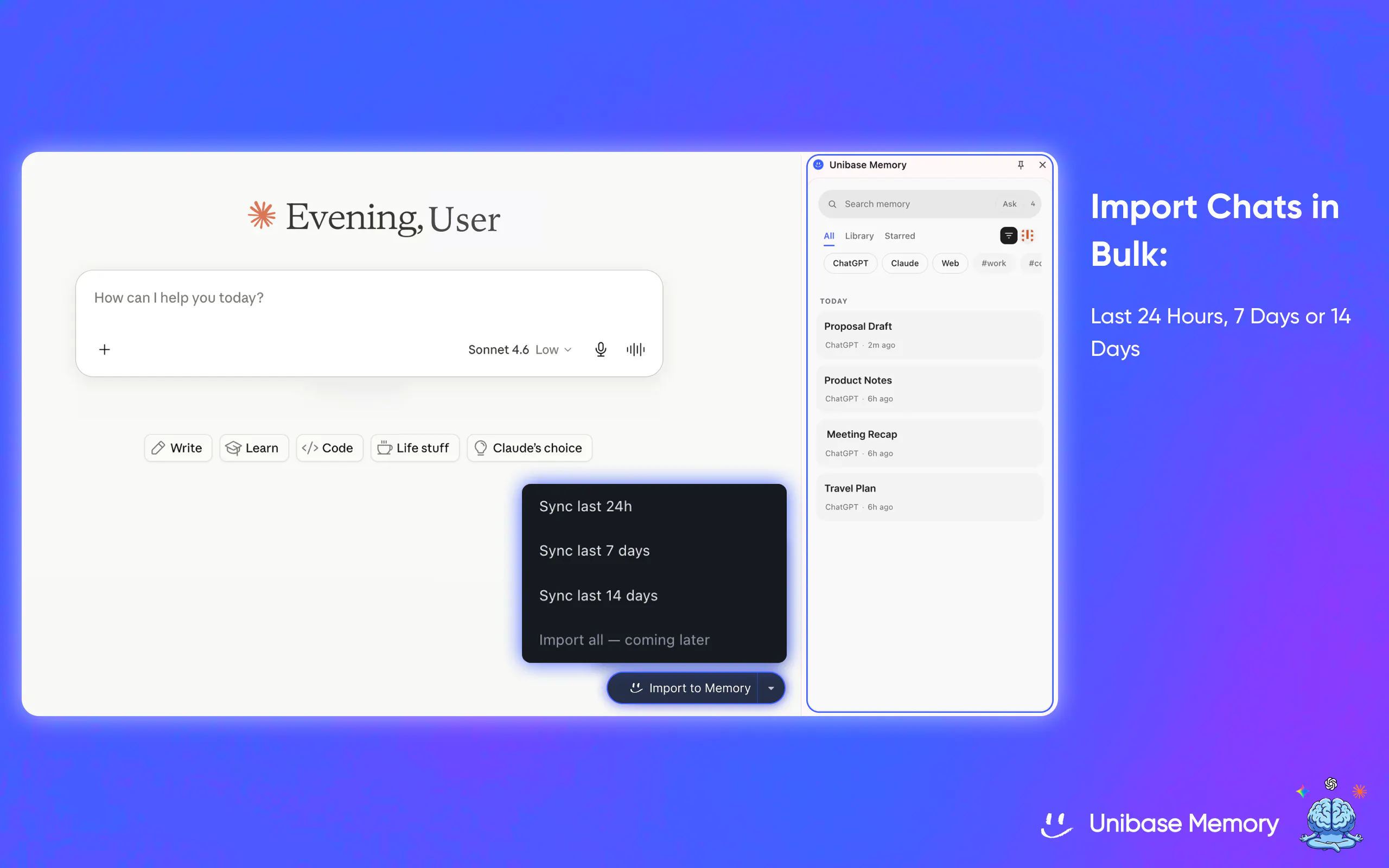This screenshot has width=1389, height=868.
Task: Switch to the All tab
Action: pos(829,236)
